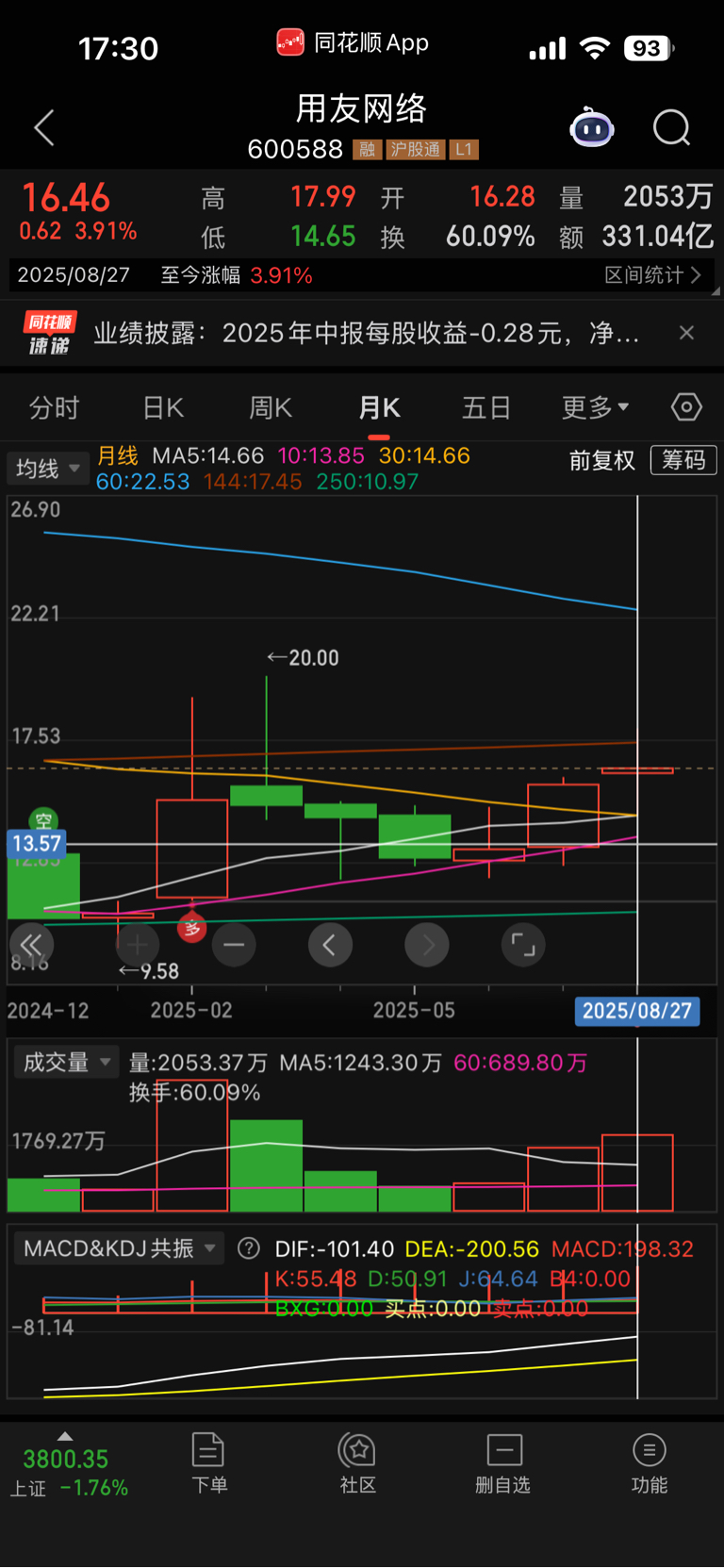Open the hexagon chart settings icon
Screen dimensions: 724x1568
tap(686, 407)
